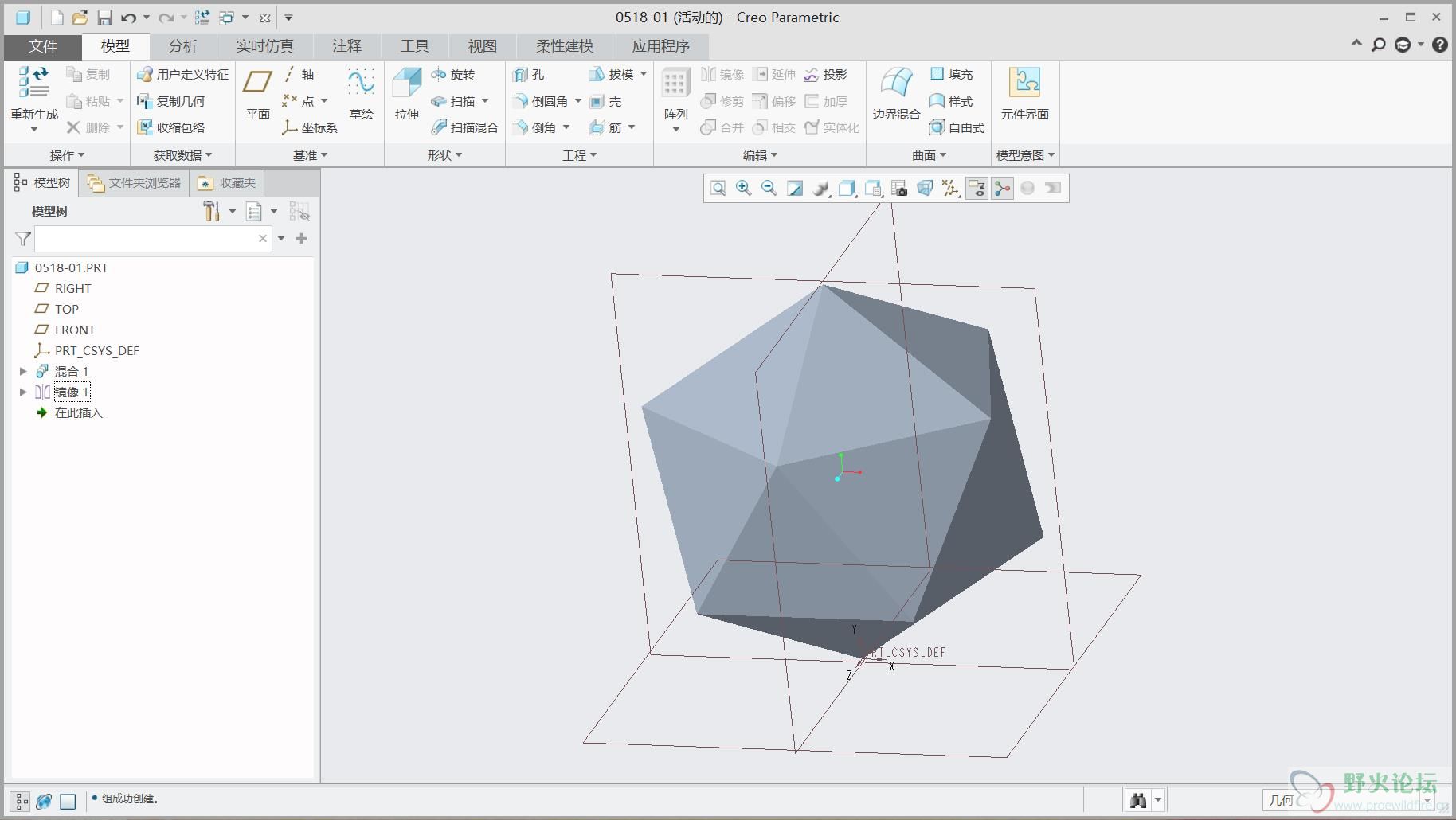Open the 基准 group dropdown
Screen dimensions: 1456x820
click(310, 155)
